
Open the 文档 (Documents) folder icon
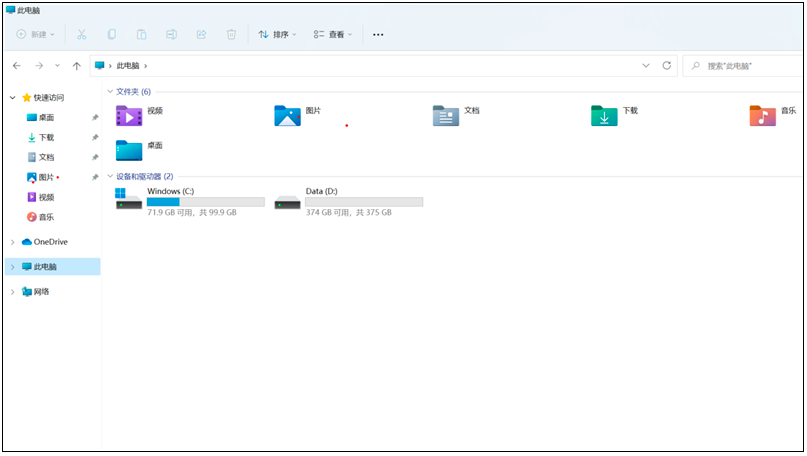[445, 116]
